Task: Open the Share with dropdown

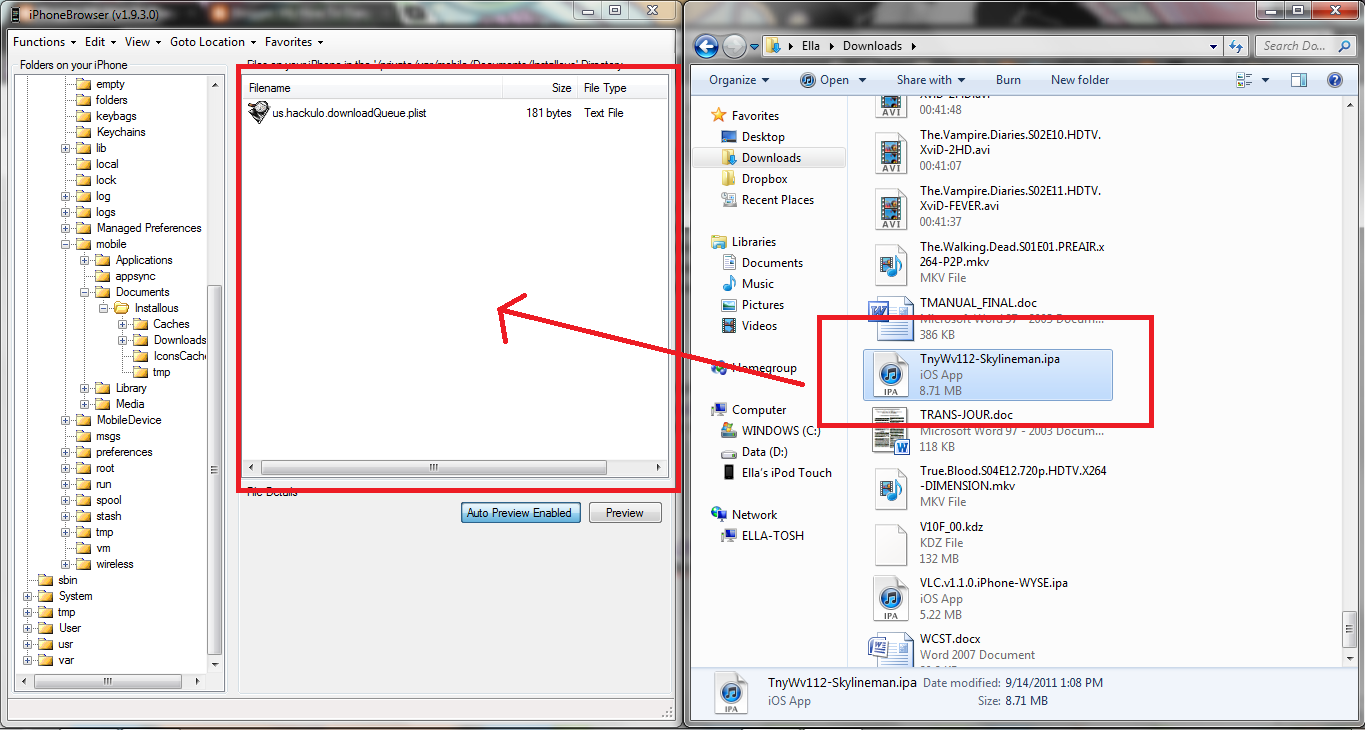Action: [931, 80]
